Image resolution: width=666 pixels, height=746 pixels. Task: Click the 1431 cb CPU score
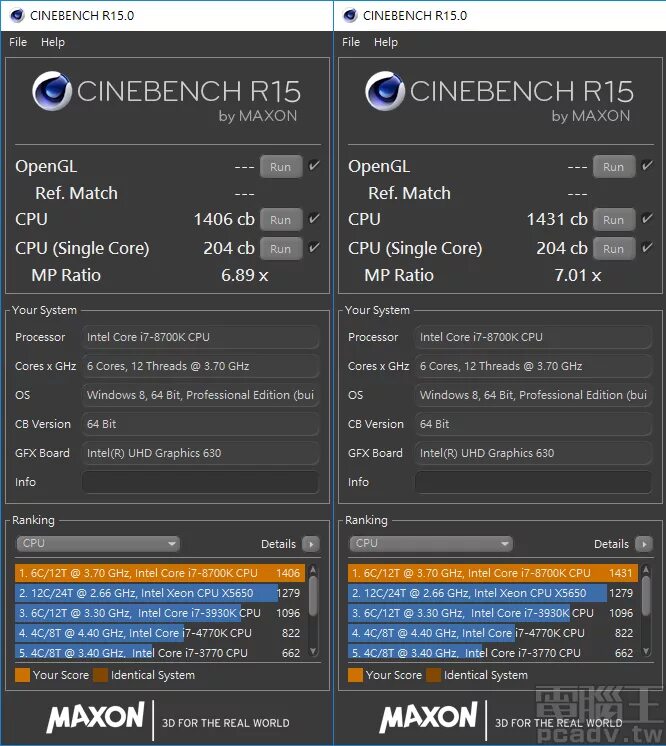(557, 219)
